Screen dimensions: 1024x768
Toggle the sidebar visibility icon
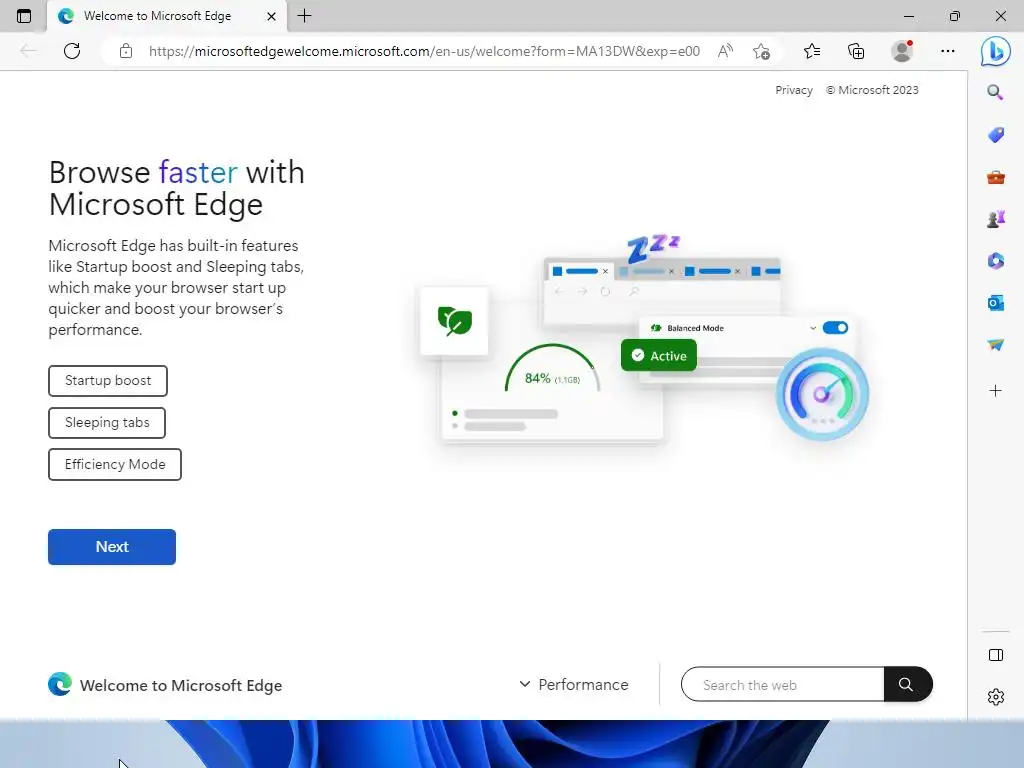click(x=995, y=655)
